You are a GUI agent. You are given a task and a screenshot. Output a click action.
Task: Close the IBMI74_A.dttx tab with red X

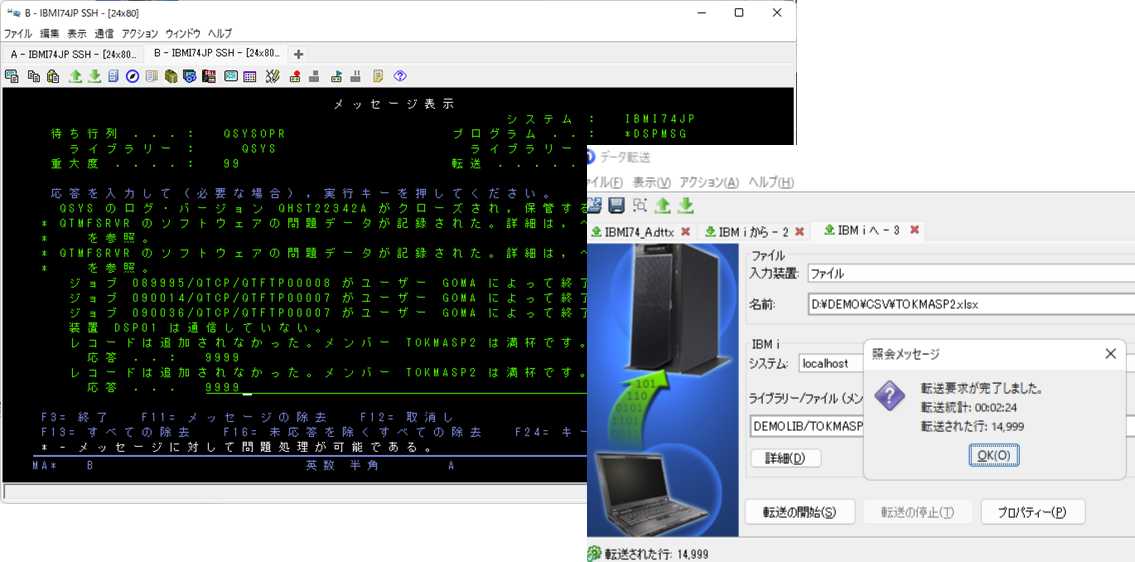coord(685,232)
